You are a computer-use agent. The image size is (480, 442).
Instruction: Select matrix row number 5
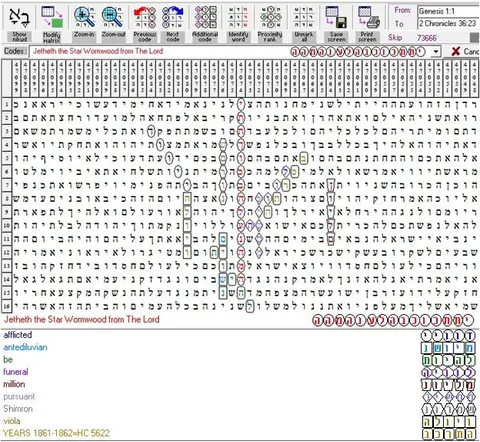pyautogui.click(x=7, y=158)
